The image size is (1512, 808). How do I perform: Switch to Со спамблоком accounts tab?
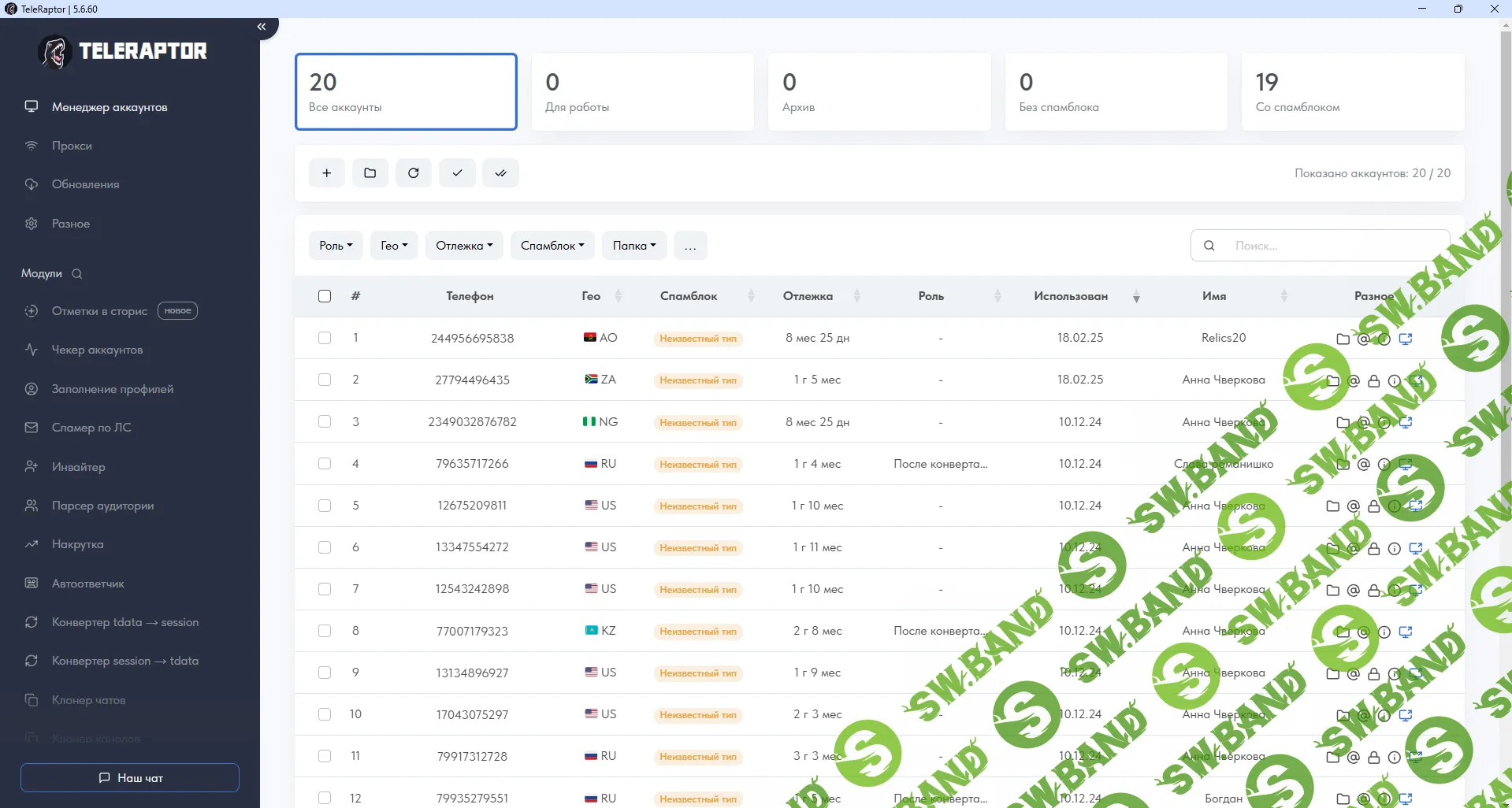(1352, 92)
